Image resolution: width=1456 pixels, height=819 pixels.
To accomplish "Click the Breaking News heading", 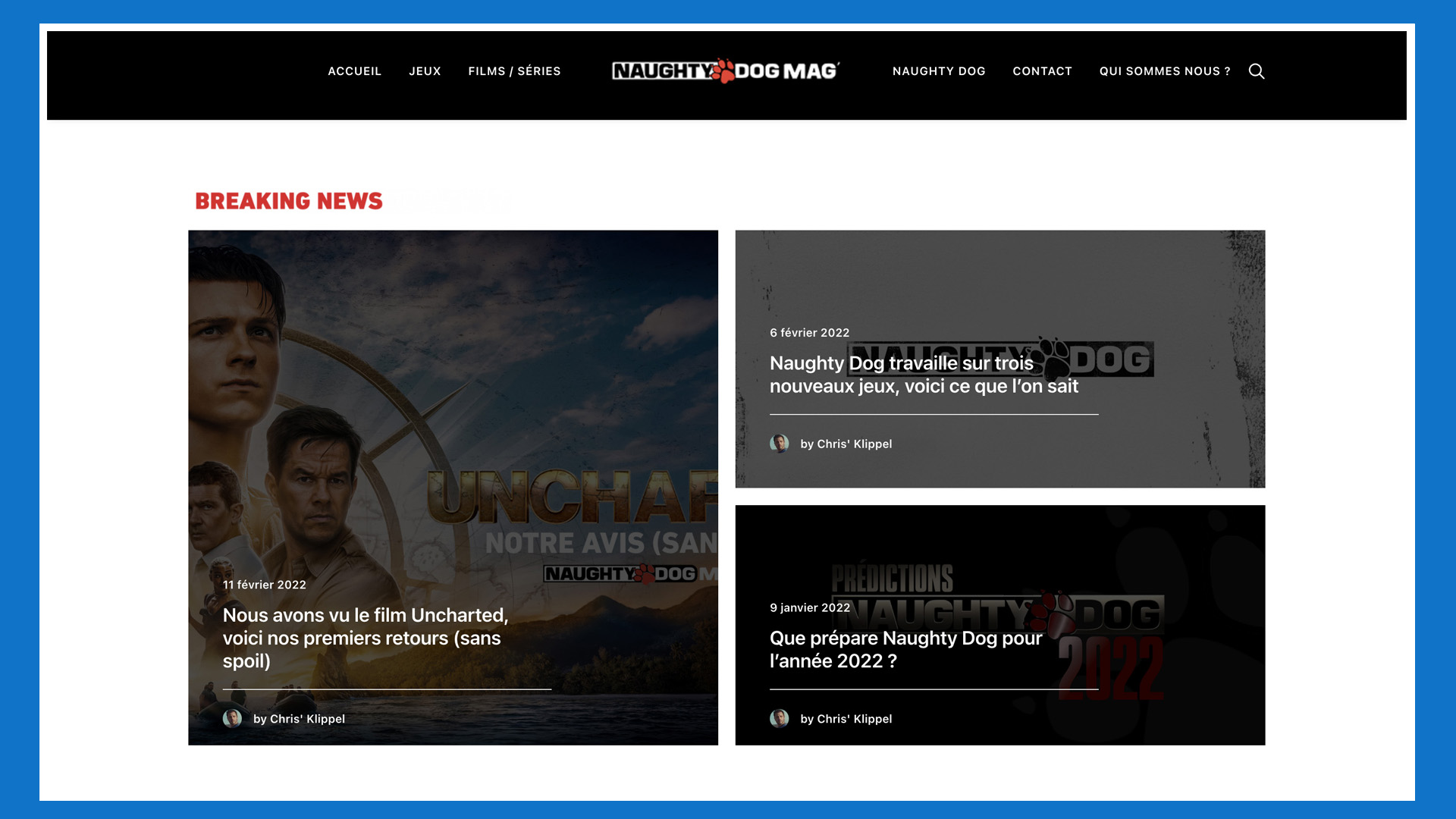I will point(289,201).
